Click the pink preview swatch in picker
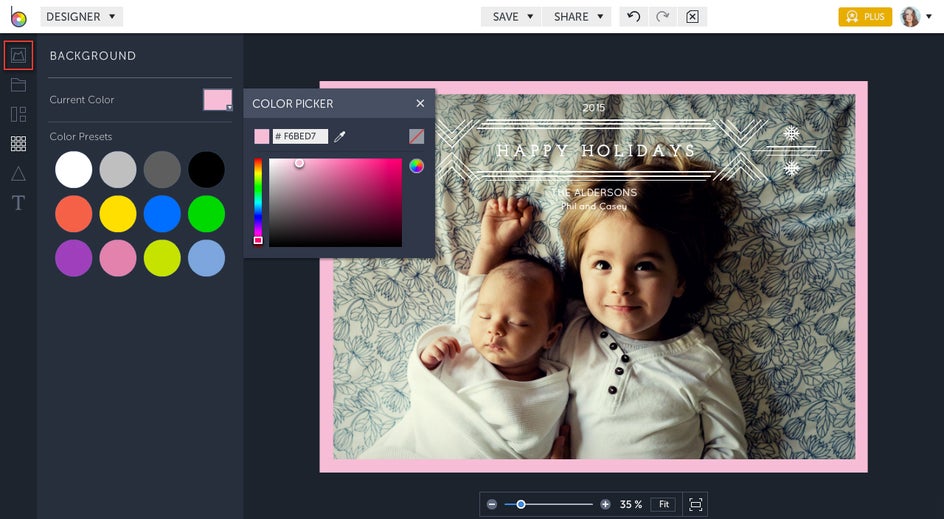944x519 pixels. [x=262, y=137]
